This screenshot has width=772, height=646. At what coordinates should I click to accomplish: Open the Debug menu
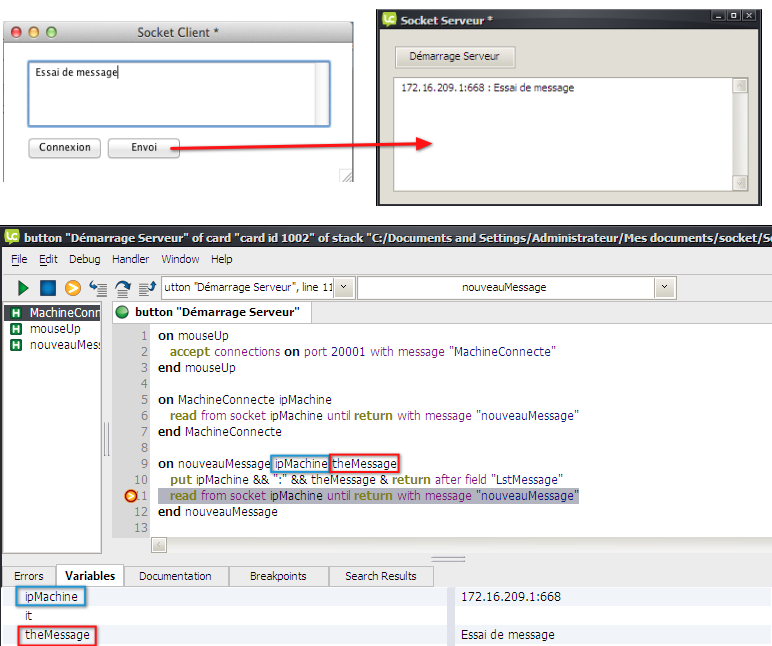[x=84, y=259]
